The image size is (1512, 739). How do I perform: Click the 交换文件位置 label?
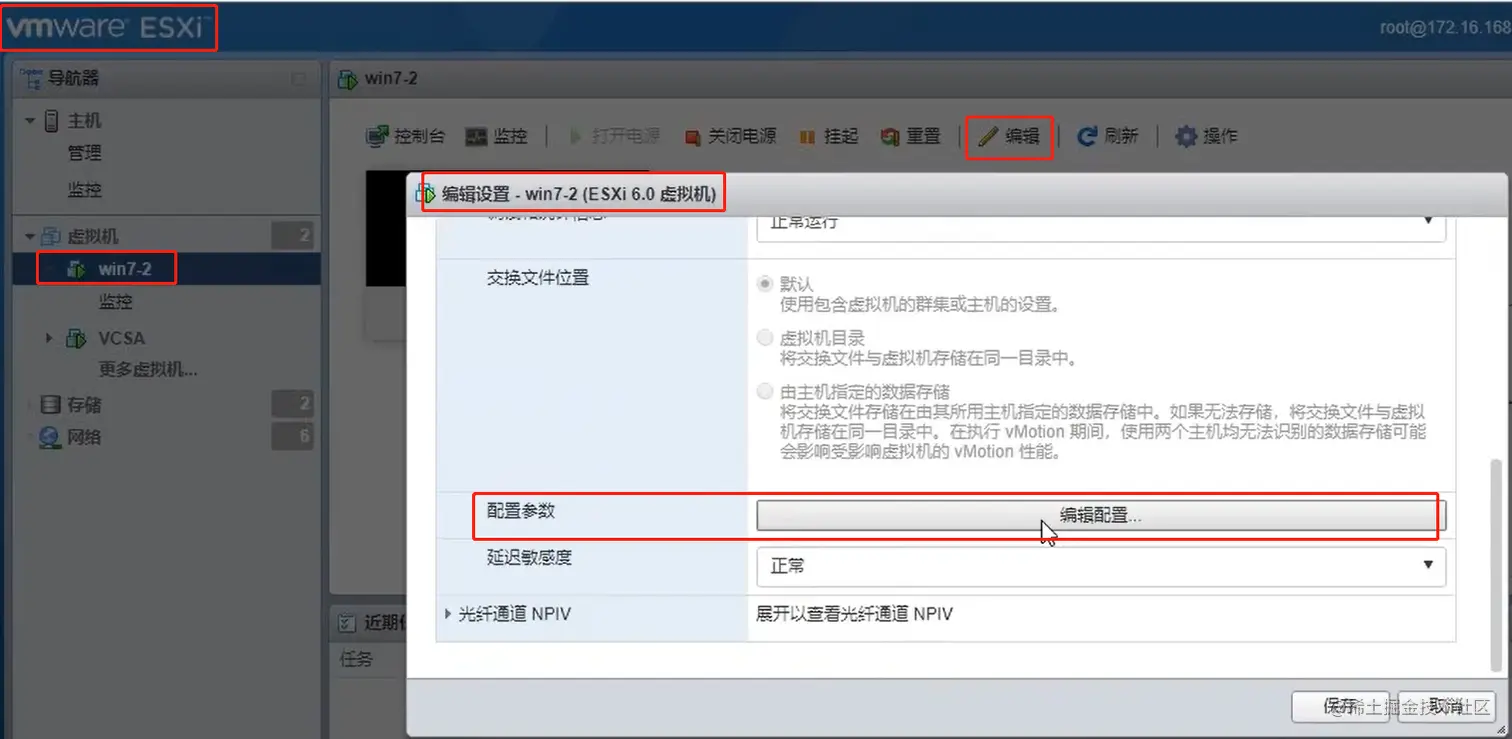[x=538, y=278]
